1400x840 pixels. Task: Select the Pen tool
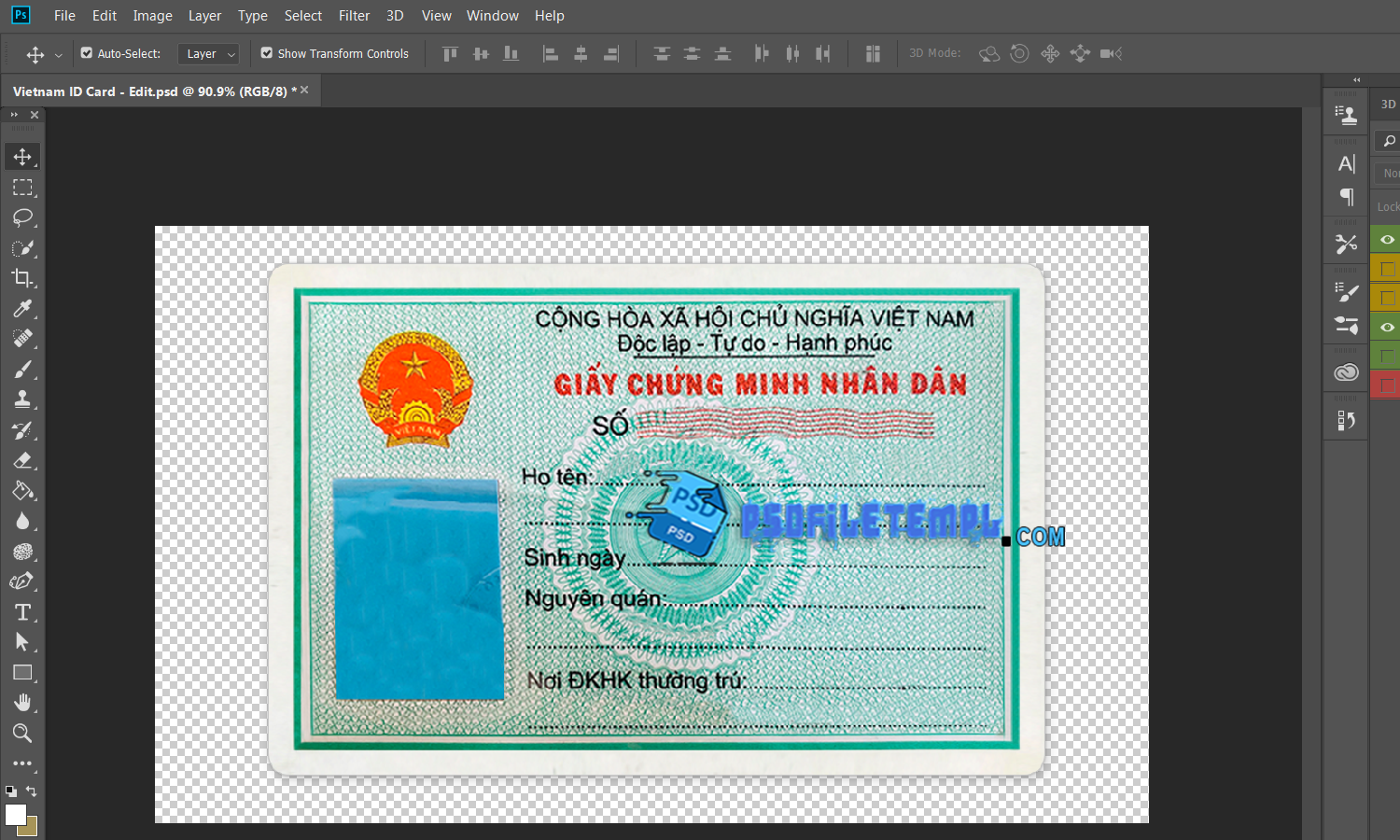coord(22,581)
